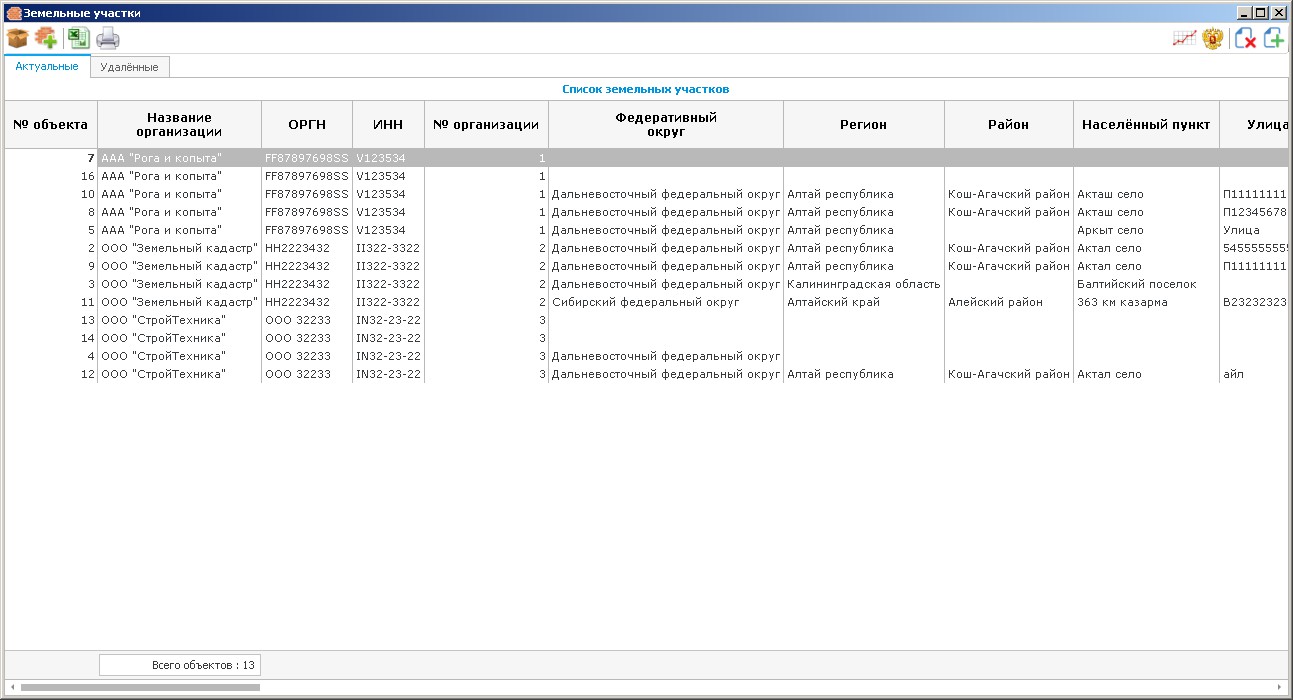The width and height of the screenshot is (1293, 700).
Task: Click the Земельные участки window title icon
Action: 14,13
